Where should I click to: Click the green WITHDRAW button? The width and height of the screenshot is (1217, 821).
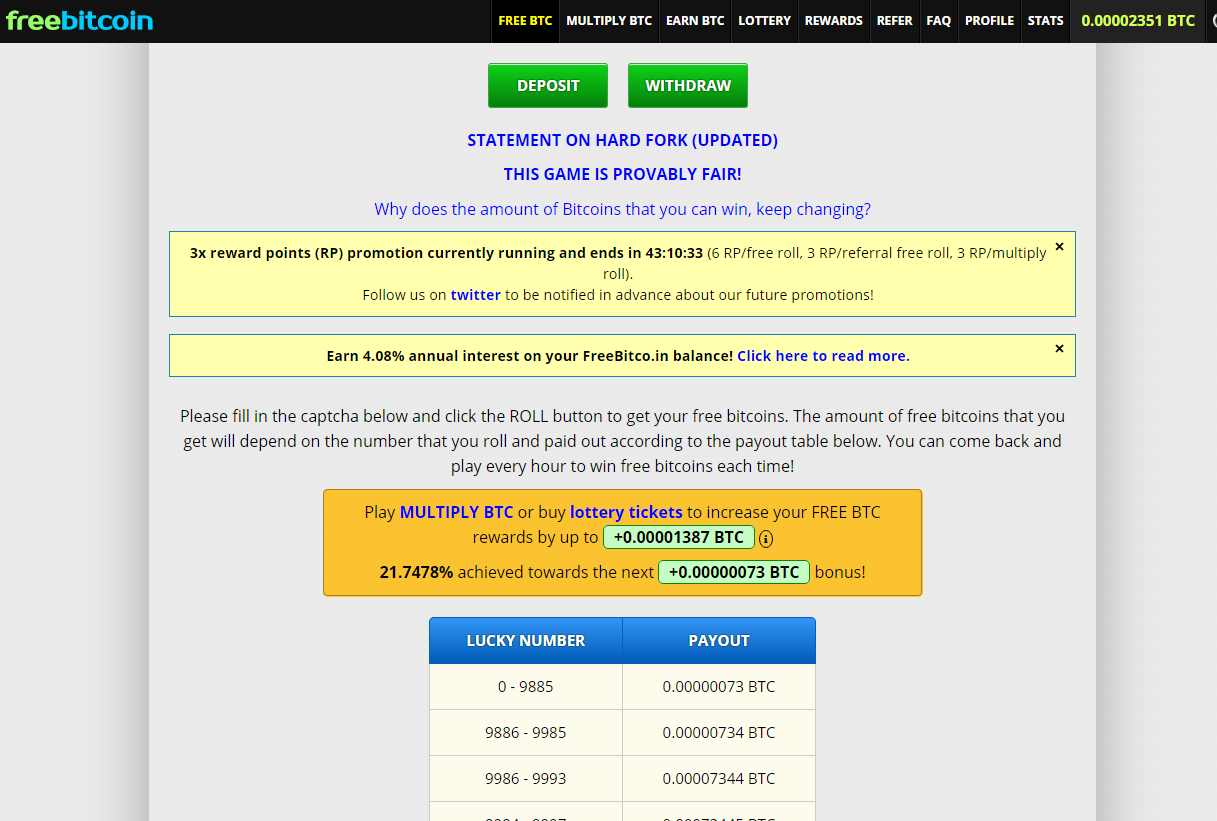coord(688,86)
